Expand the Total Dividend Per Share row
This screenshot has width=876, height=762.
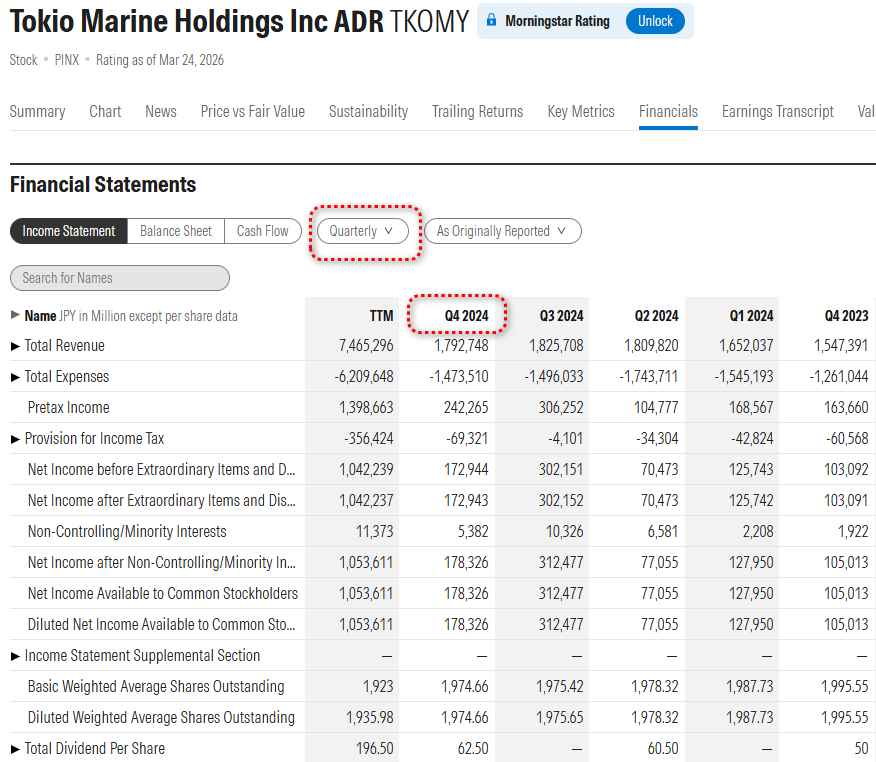tap(15, 749)
